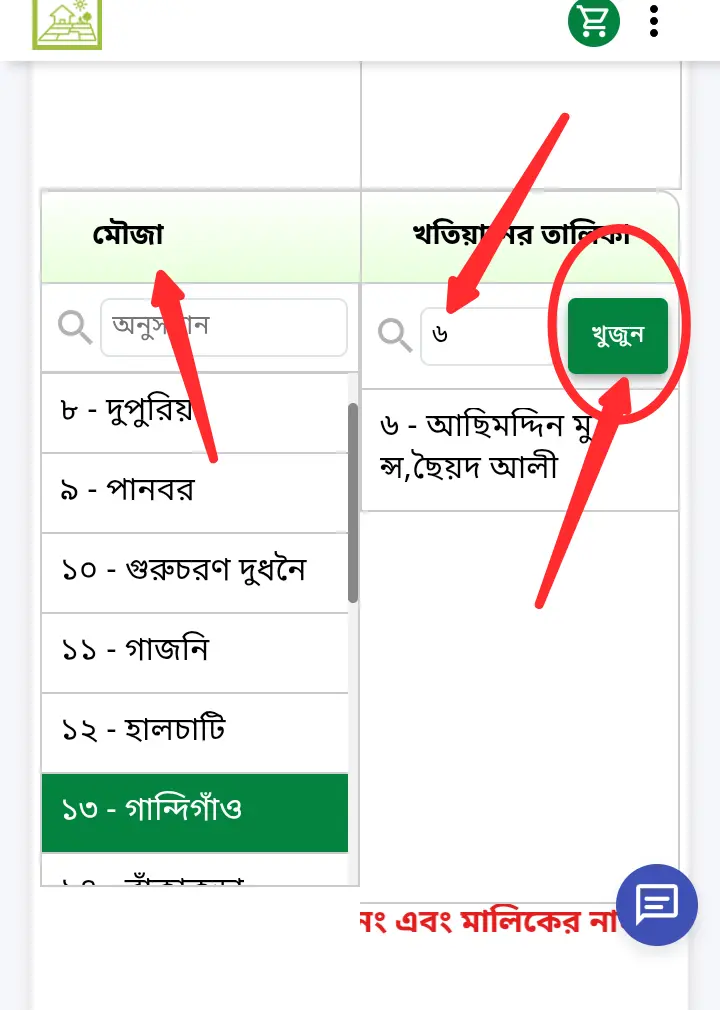
Task: Select the partially visible mouza below গান্দিগাঁও
Action: [195, 876]
